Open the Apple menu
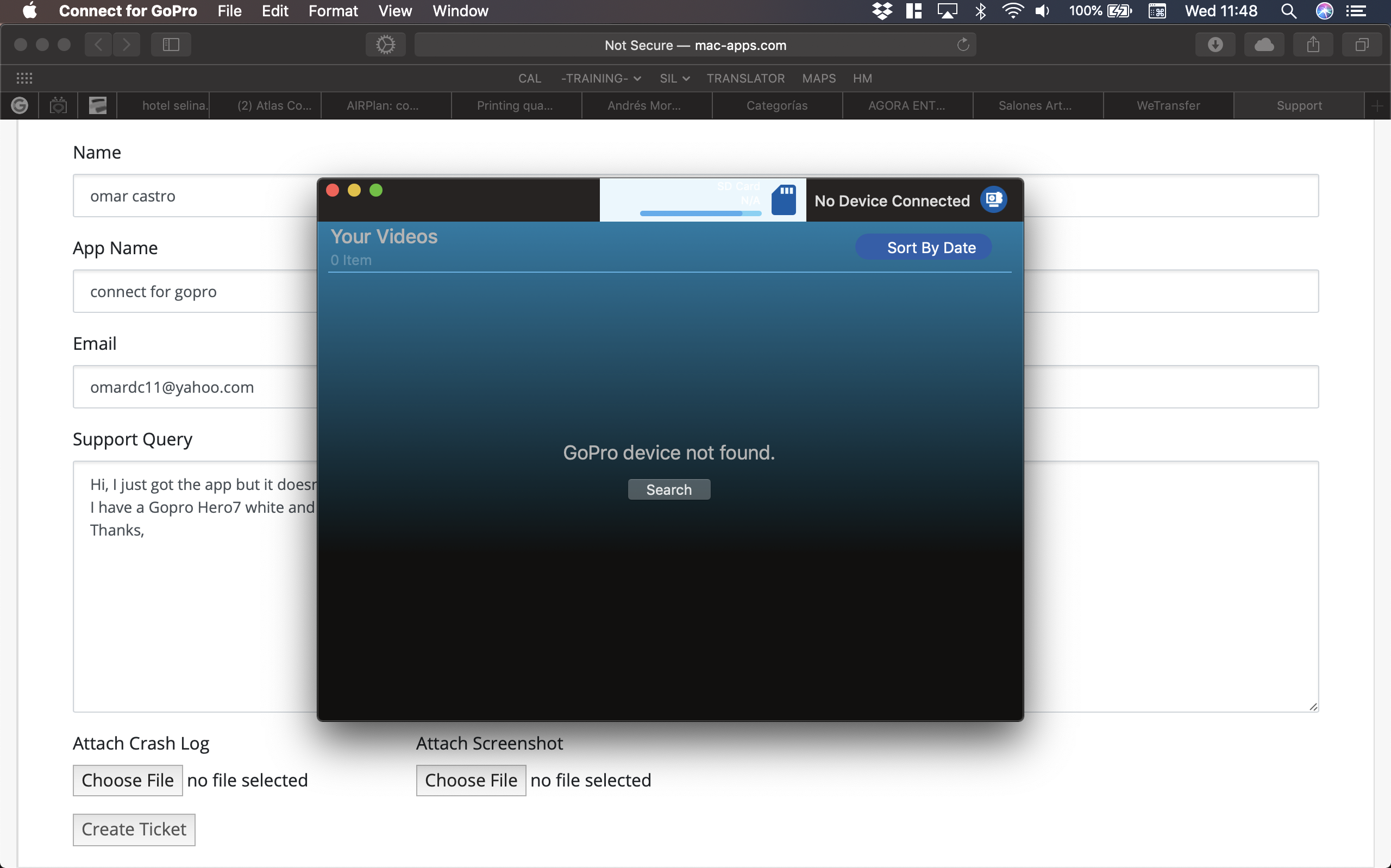Viewport: 1391px width, 868px height. tap(29, 11)
